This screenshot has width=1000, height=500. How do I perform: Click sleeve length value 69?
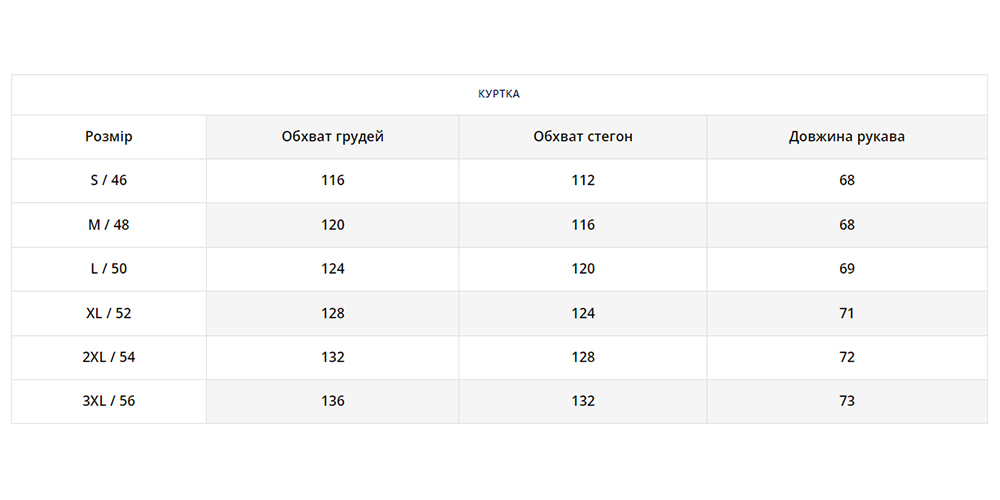point(847,269)
